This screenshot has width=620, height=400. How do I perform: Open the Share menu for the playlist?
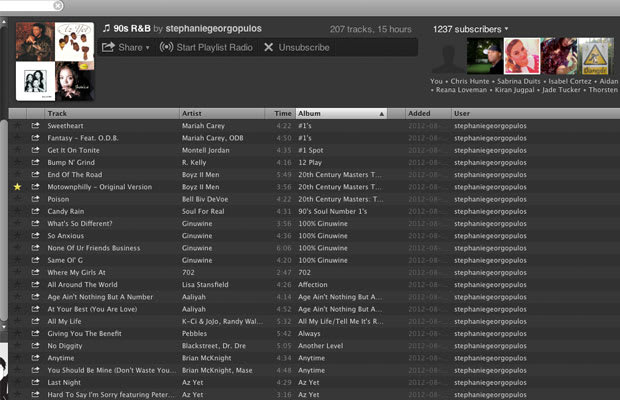(x=126, y=47)
